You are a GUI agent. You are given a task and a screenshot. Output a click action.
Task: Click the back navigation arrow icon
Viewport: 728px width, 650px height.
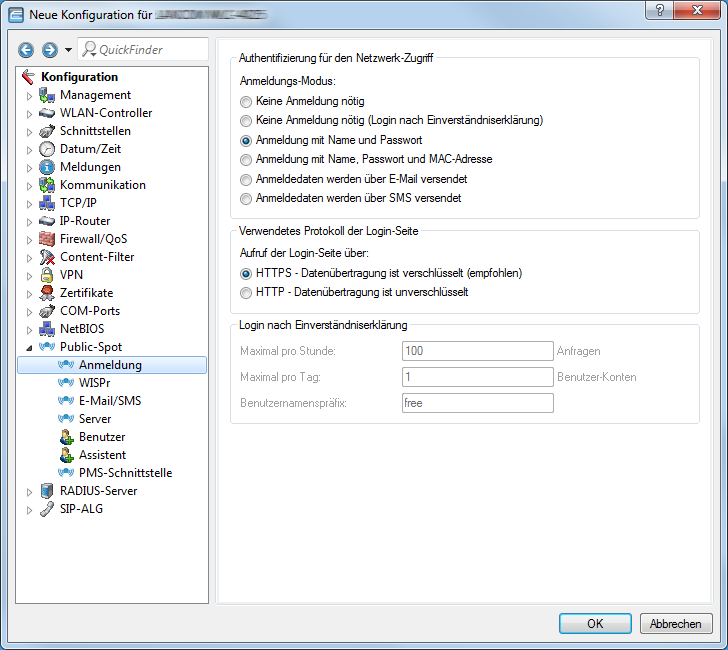tap(26, 50)
